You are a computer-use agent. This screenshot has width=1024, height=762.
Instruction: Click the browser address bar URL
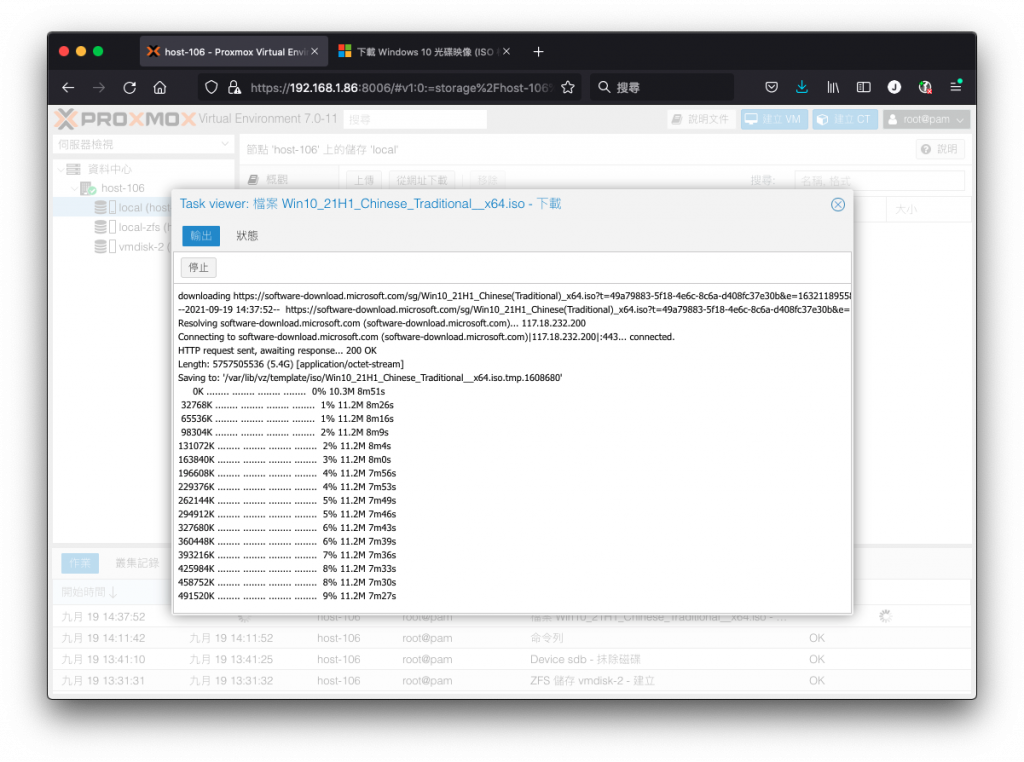point(401,87)
